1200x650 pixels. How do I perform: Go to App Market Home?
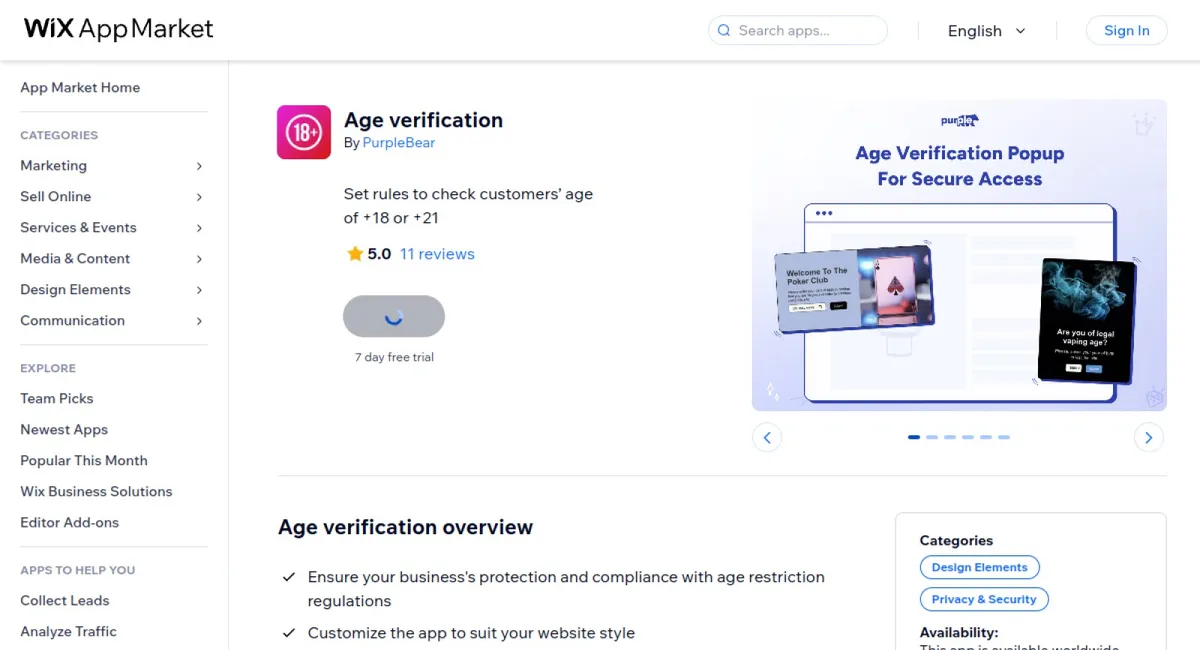[x=80, y=87]
